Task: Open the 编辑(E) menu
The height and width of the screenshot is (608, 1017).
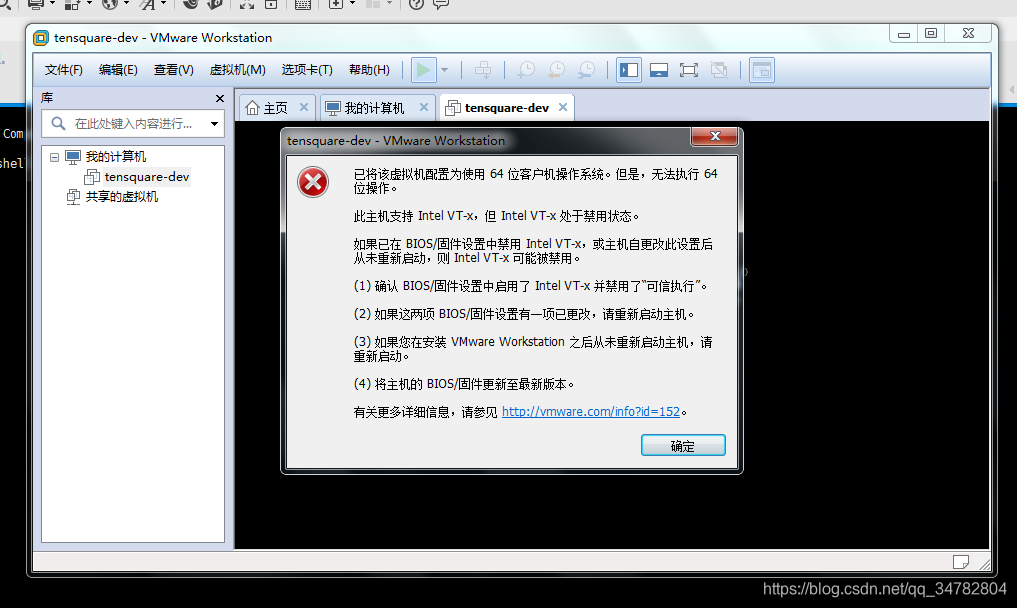Action: pos(118,69)
